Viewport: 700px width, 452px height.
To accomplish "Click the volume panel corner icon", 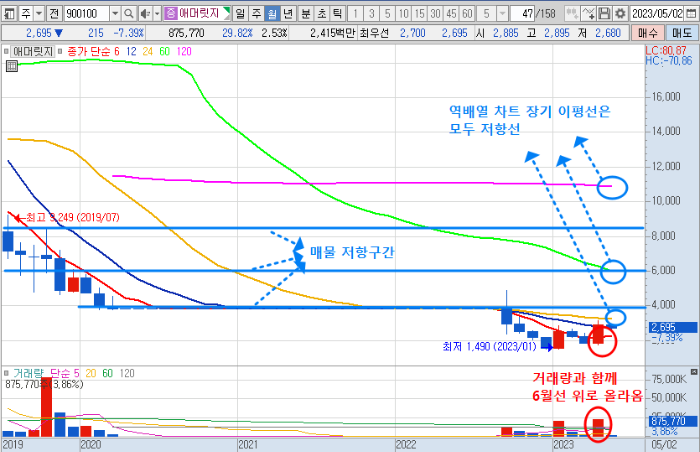I will [694, 372].
